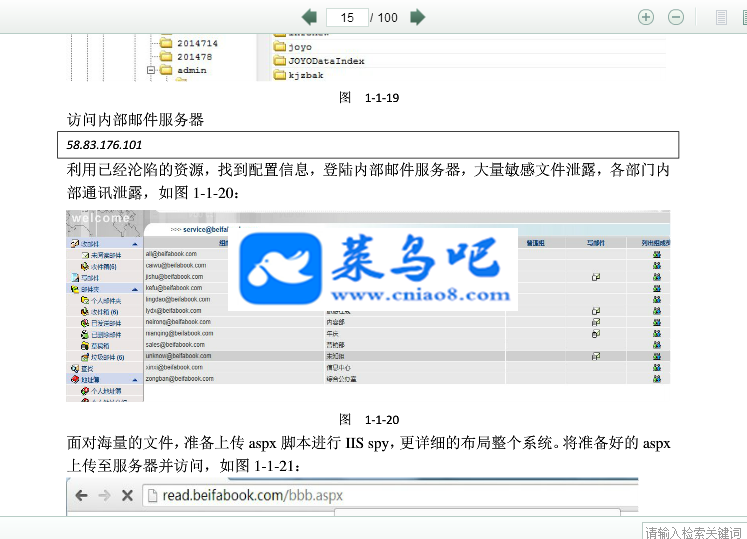Open the joyo folder
The width and height of the screenshot is (747, 539).
293,47
